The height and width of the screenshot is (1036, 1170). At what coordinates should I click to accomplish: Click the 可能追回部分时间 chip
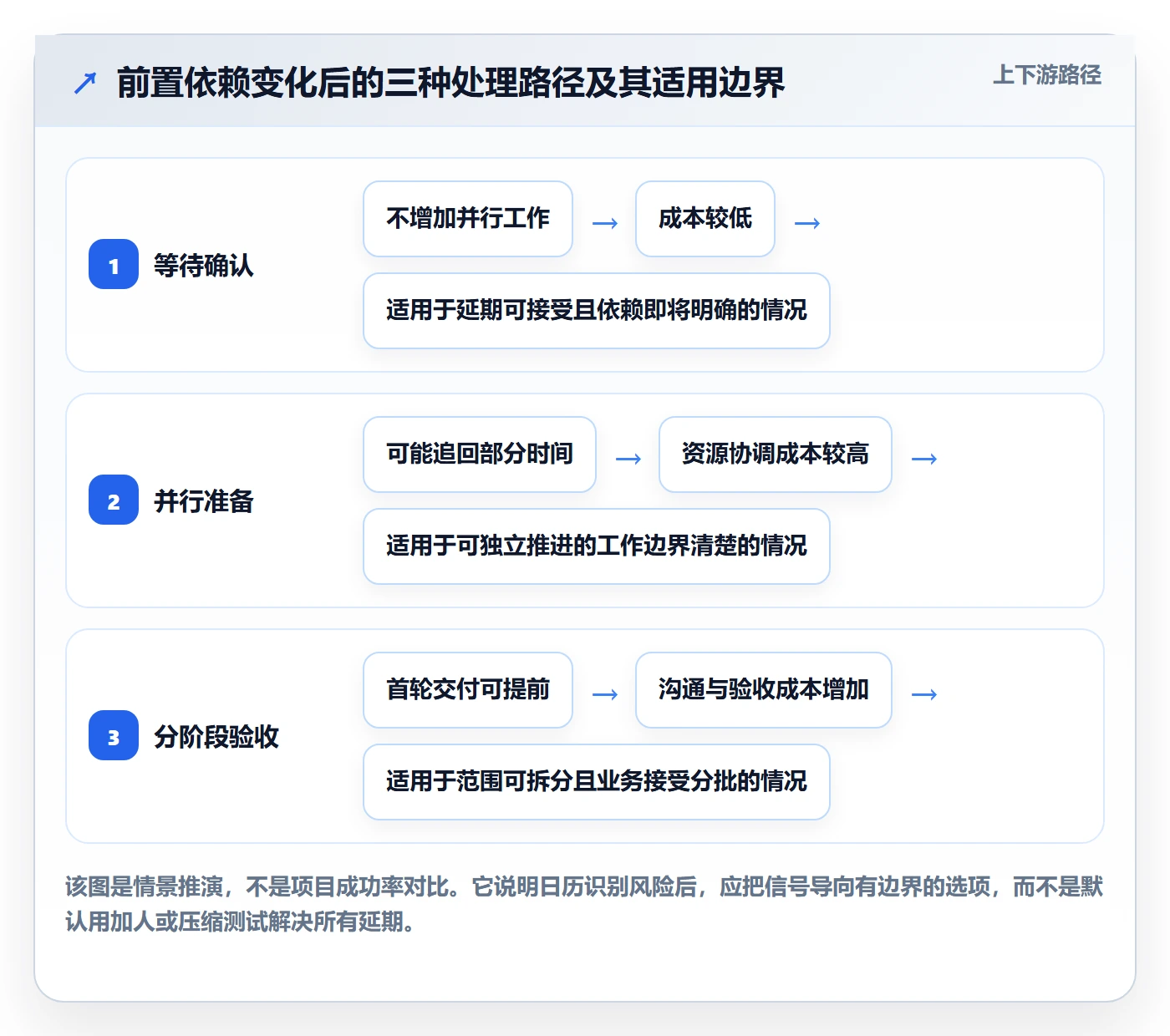pyautogui.click(x=480, y=455)
